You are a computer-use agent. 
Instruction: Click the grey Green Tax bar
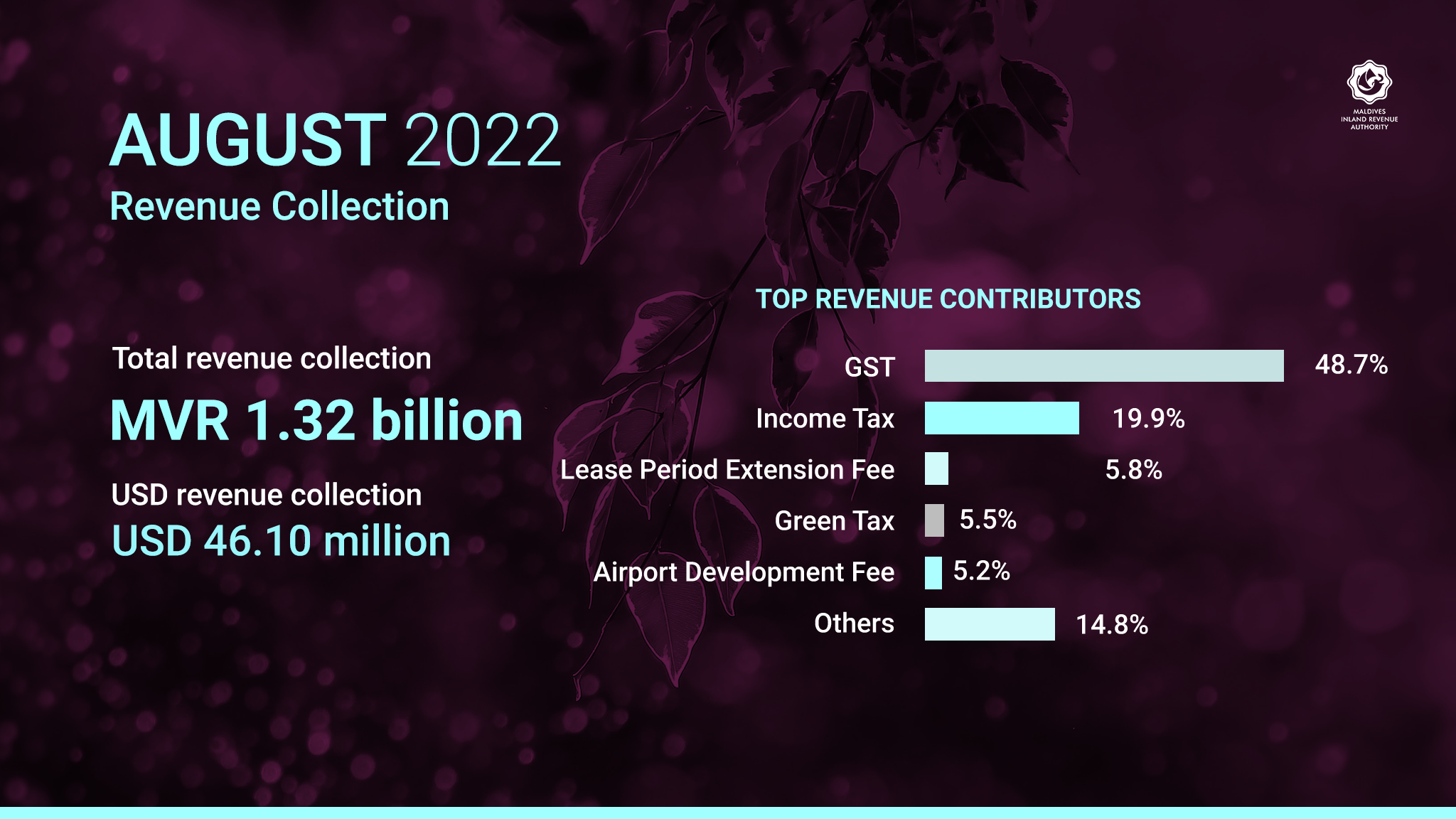pyautogui.click(x=934, y=520)
